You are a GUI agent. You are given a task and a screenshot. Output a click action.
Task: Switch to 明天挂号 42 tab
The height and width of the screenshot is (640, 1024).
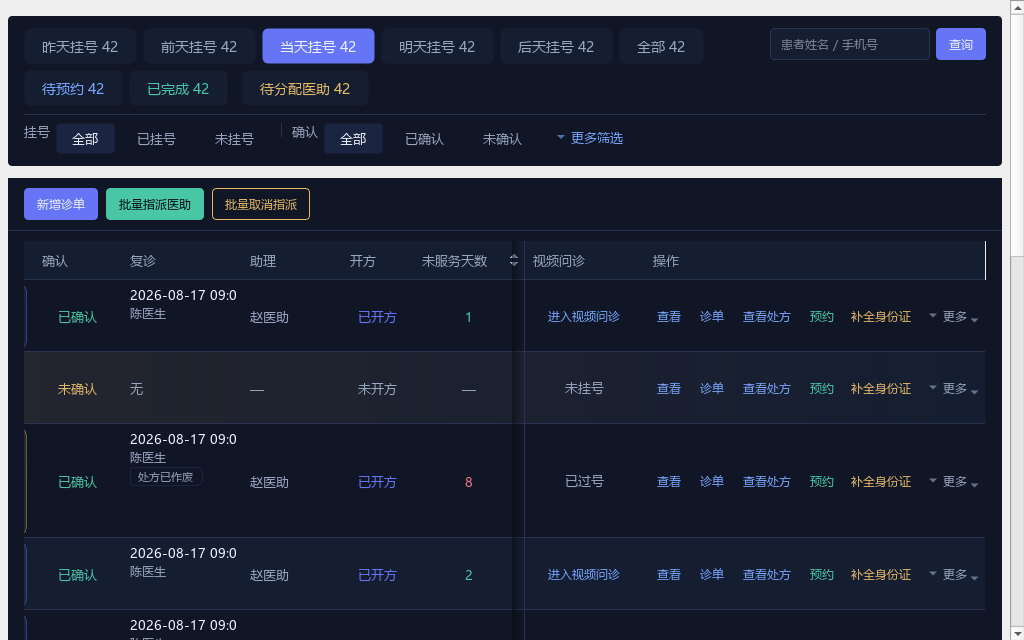pyautogui.click(x=437, y=46)
